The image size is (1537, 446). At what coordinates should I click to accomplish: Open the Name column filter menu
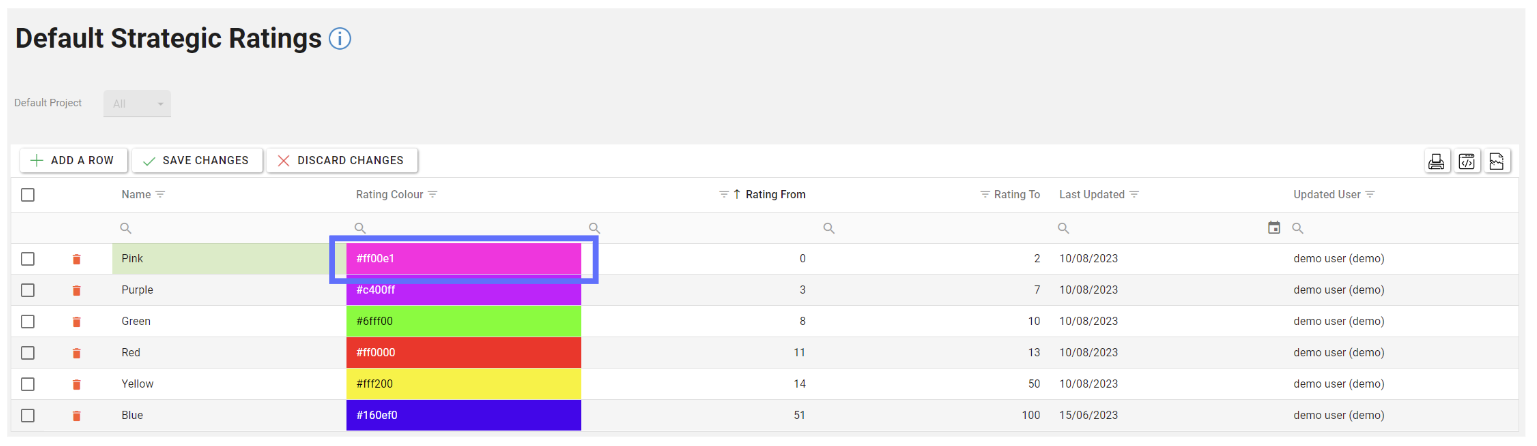point(160,195)
